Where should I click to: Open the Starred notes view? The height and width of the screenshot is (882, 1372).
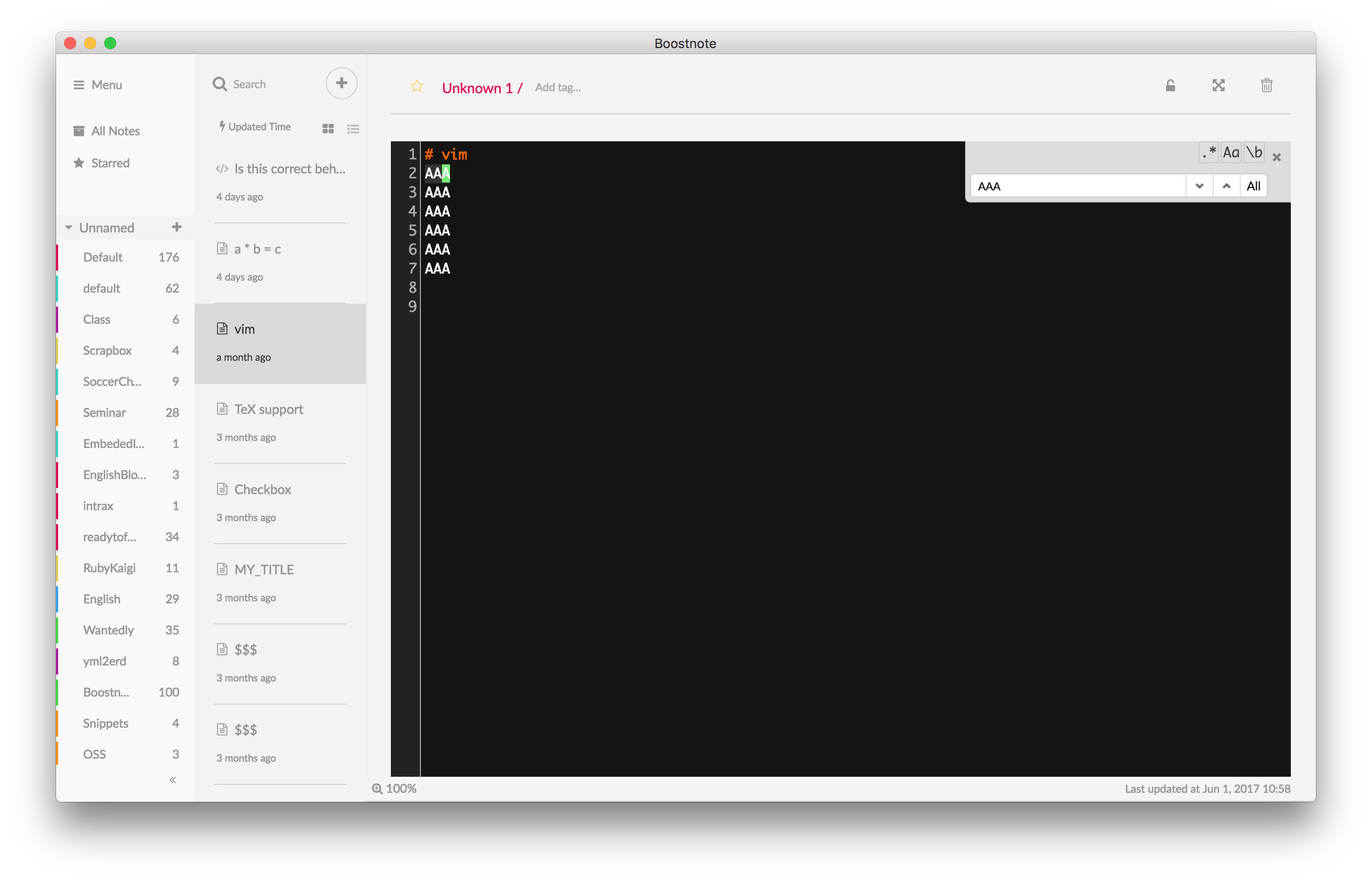(x=109, y=163)
